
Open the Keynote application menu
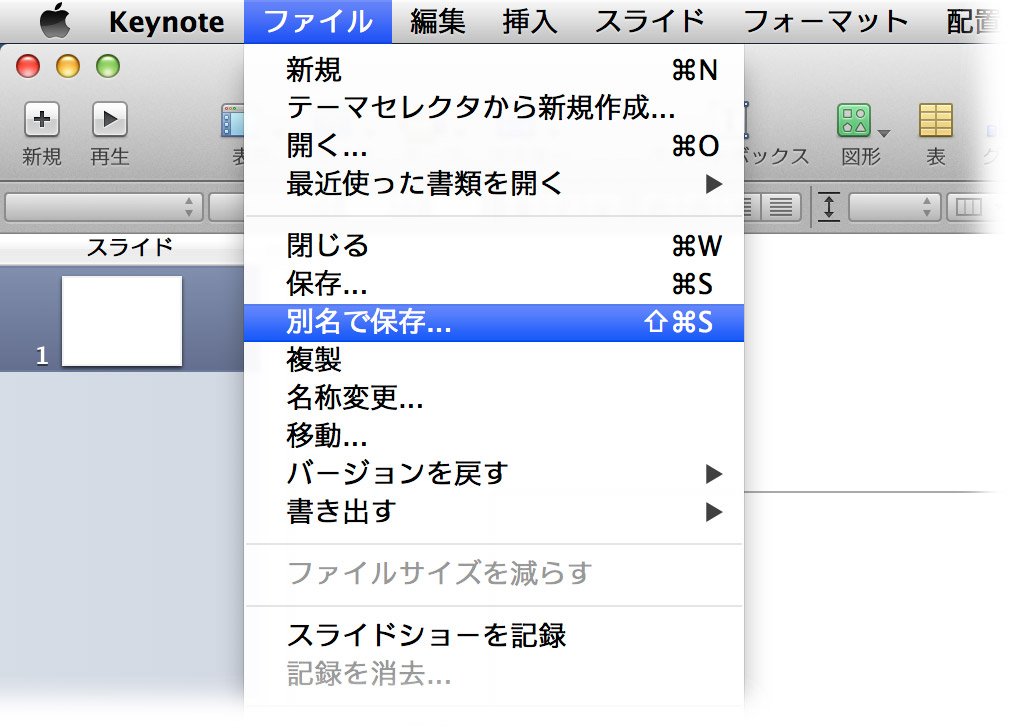click(x=166, y=22)
